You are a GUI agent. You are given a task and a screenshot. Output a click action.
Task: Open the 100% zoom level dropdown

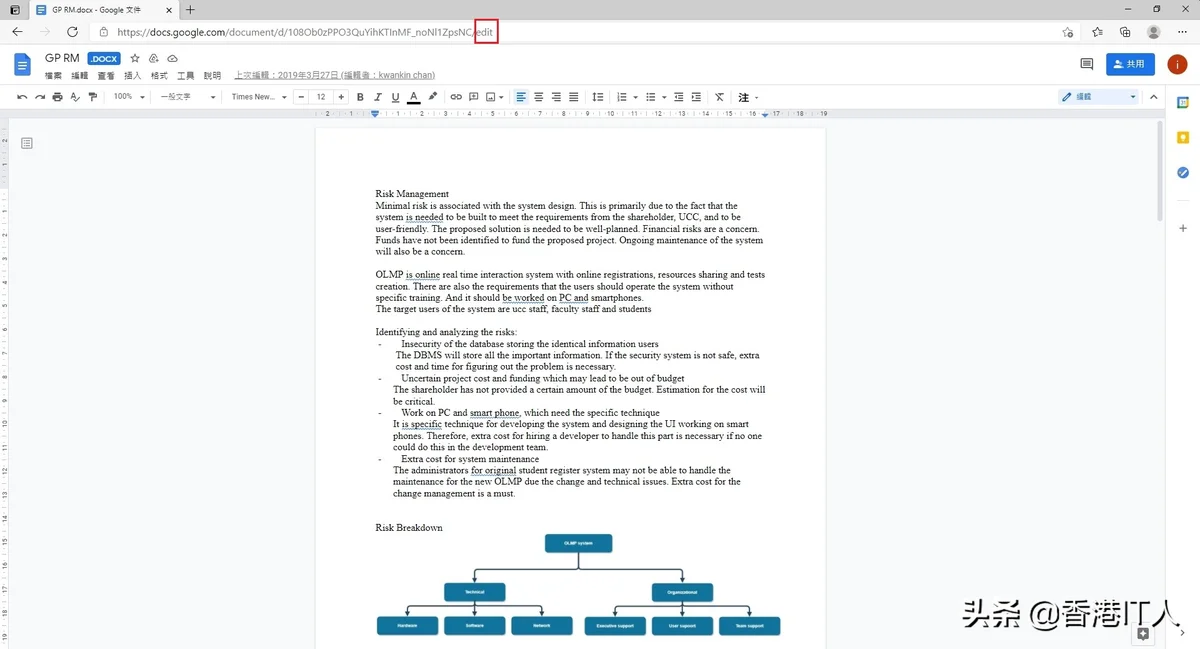click(128, 97)
